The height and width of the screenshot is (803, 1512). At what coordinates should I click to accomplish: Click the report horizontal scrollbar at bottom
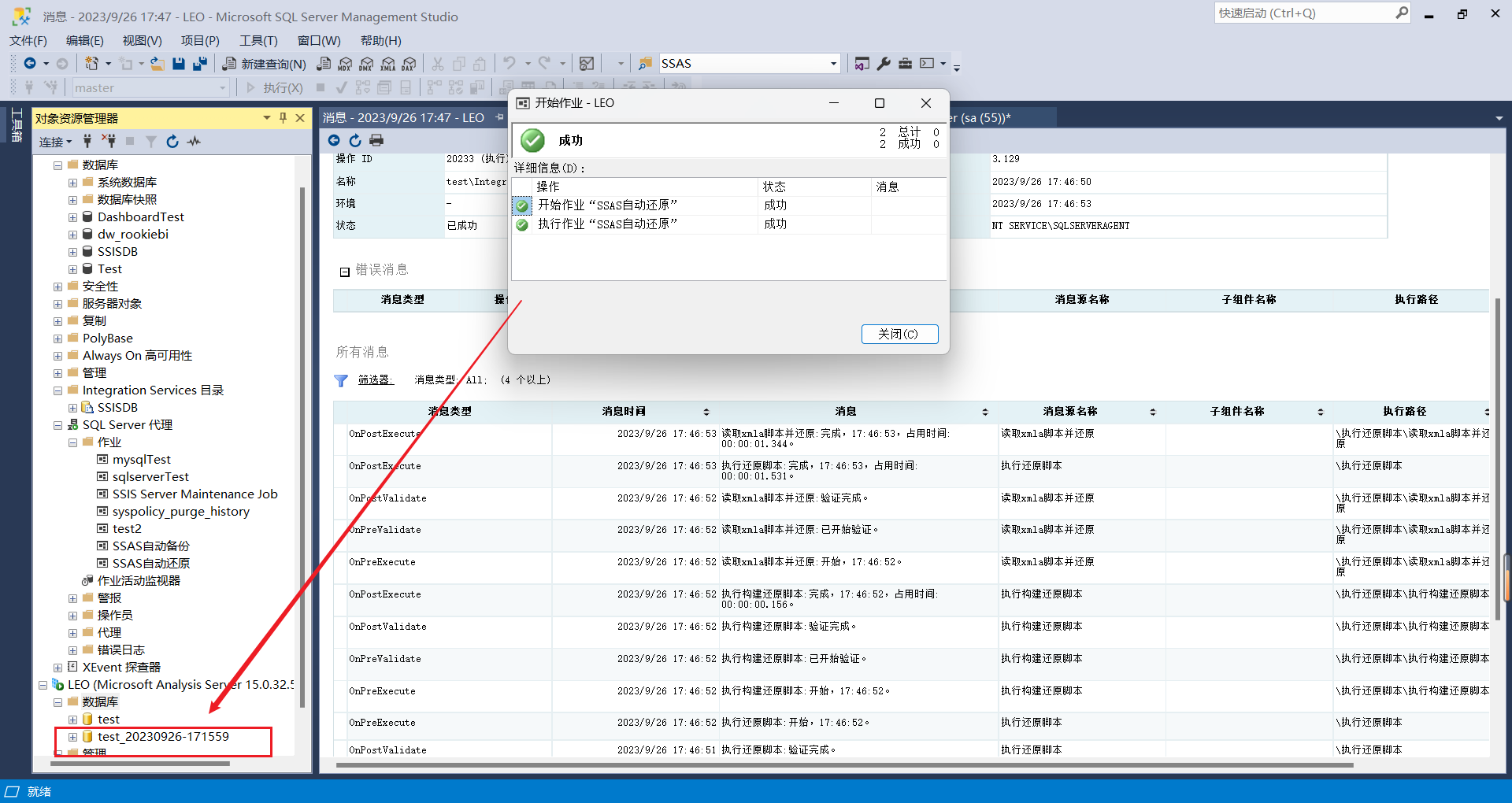click(844, 765)
